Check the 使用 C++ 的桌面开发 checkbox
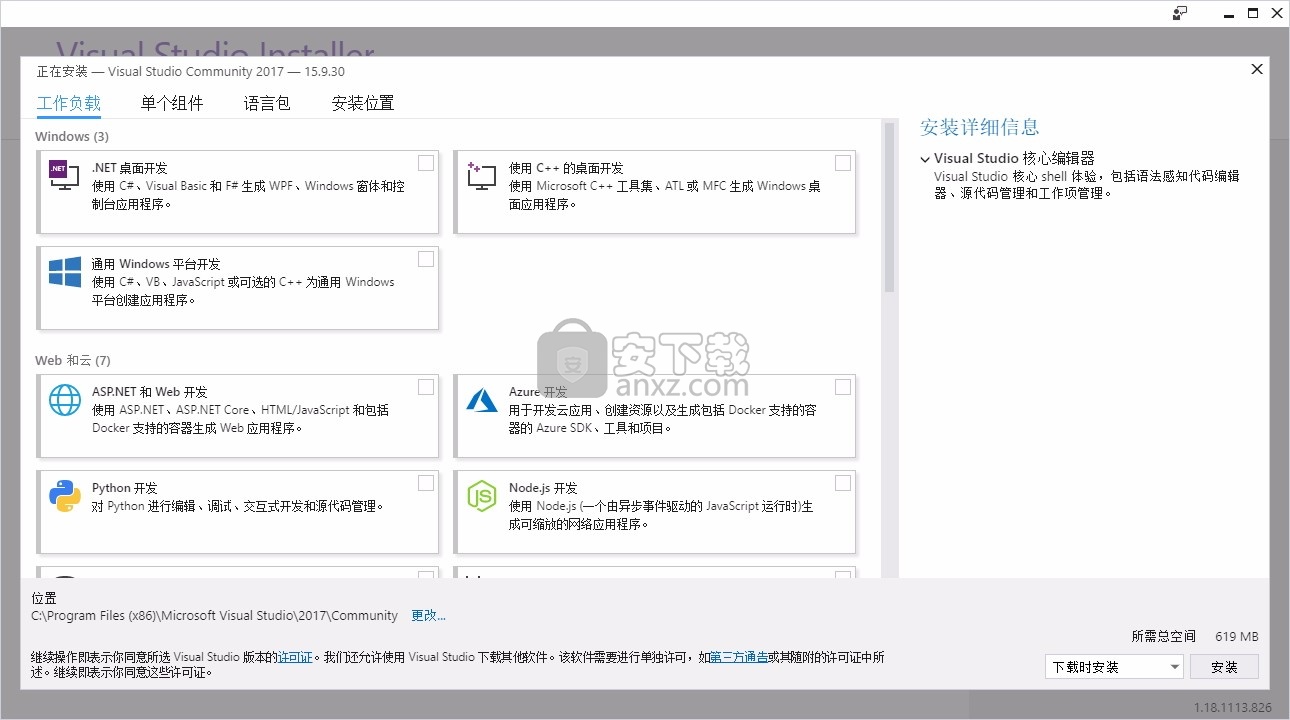1290x720 pixels. click(x=843, y=163)
